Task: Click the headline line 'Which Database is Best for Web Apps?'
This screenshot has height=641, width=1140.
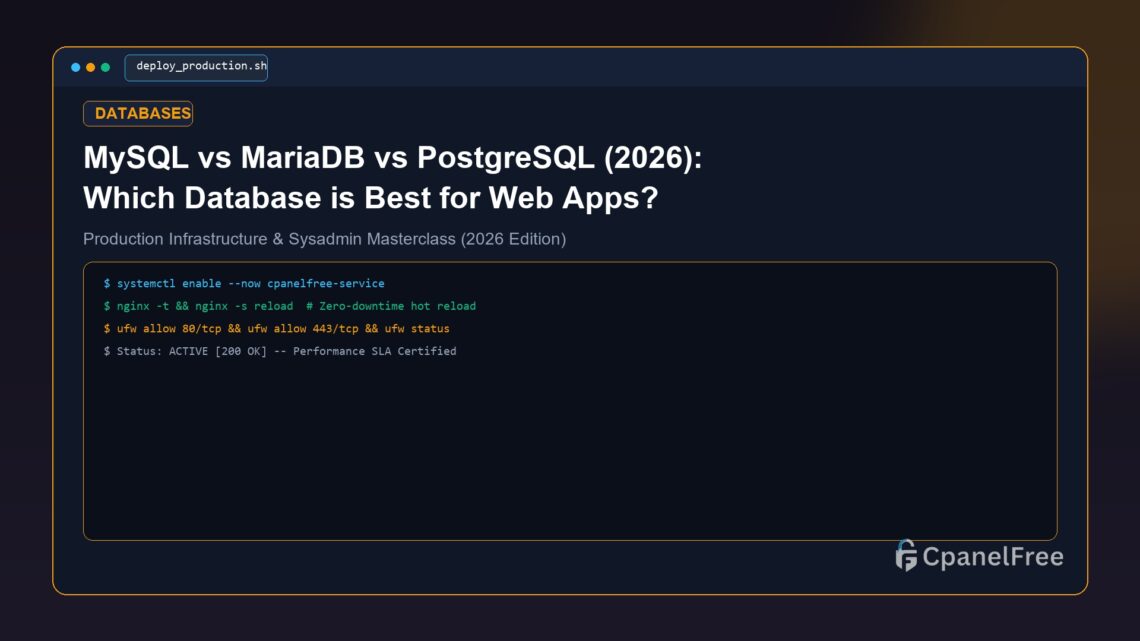Action: (371, 198)
